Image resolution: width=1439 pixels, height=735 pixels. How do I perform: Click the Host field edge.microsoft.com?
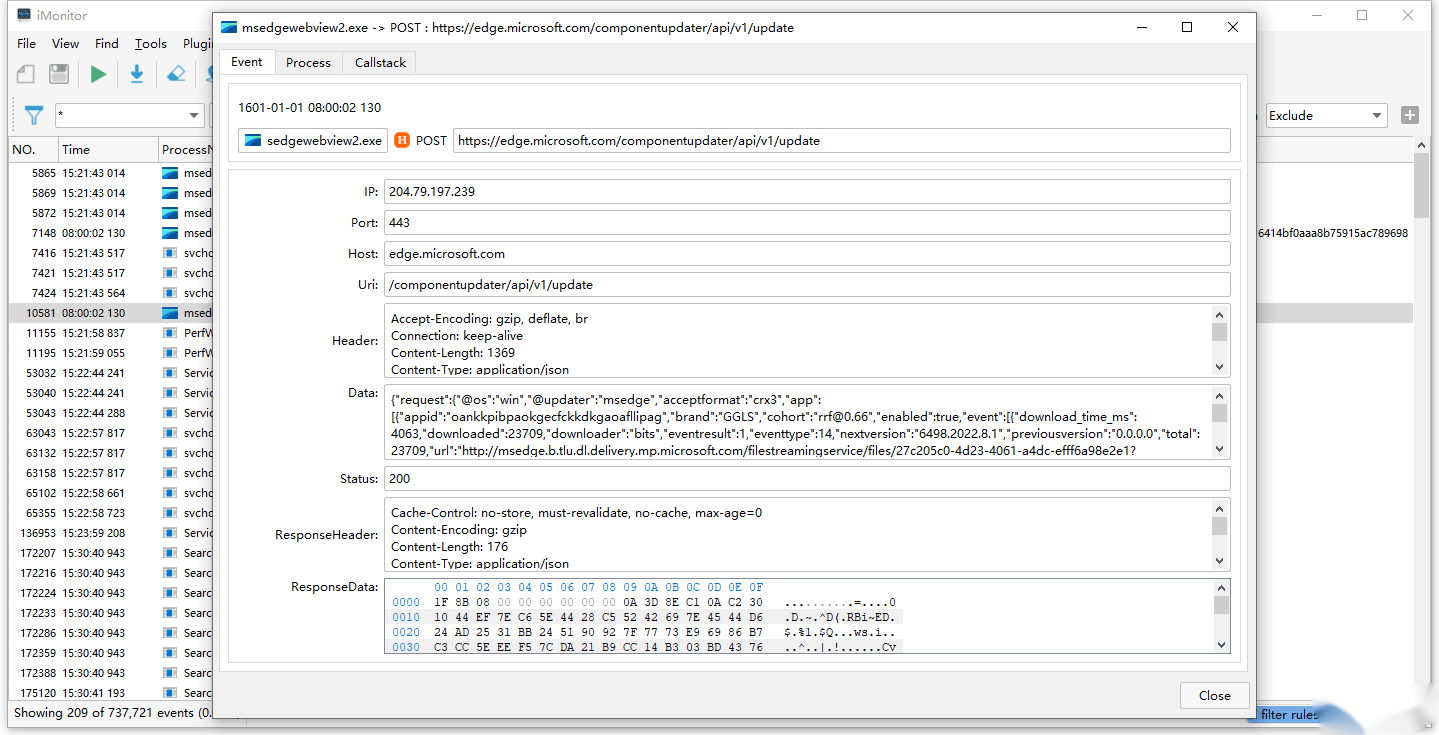click(x=808, y=254)
